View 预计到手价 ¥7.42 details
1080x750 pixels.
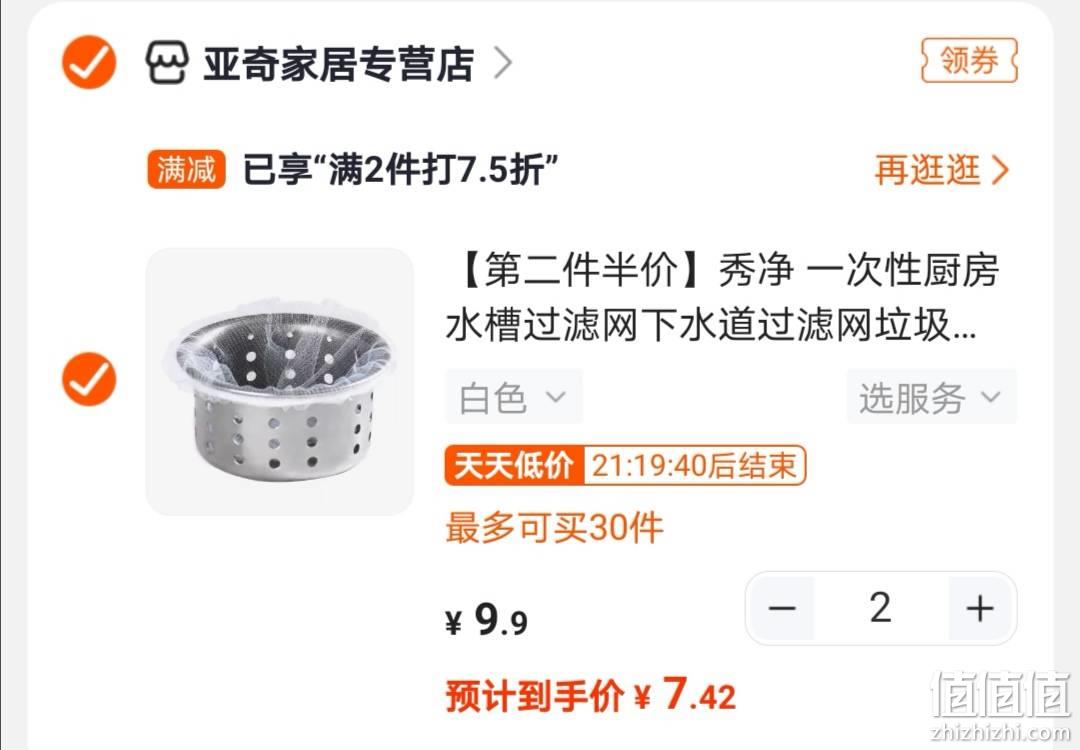(x=591, y=695)
